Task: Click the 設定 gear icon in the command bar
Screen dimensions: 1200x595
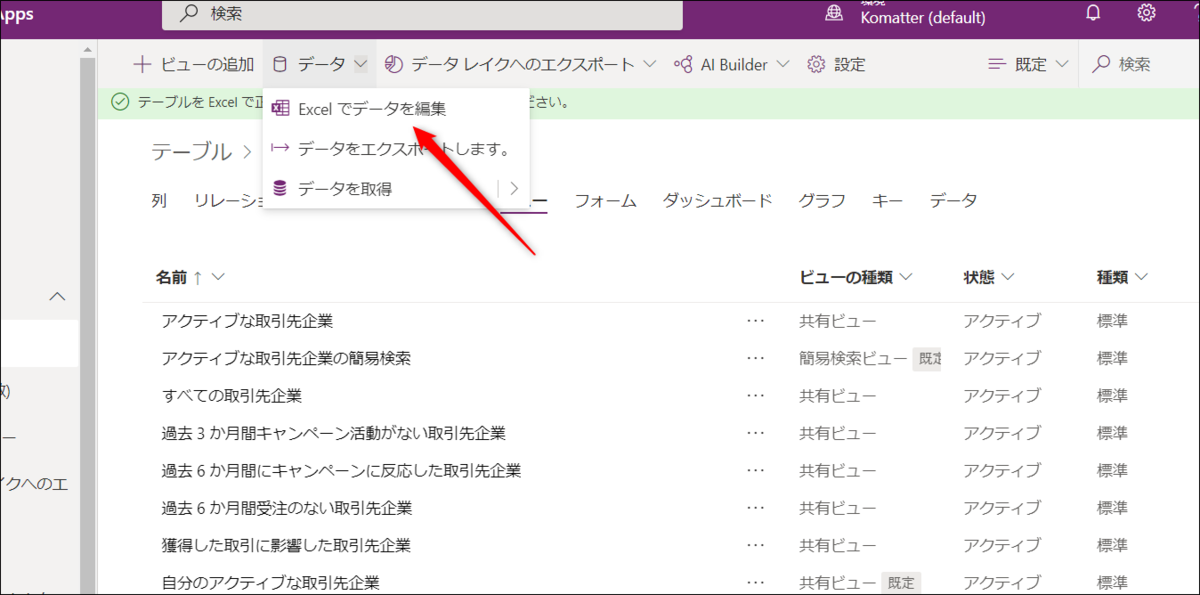Action: 814,63
